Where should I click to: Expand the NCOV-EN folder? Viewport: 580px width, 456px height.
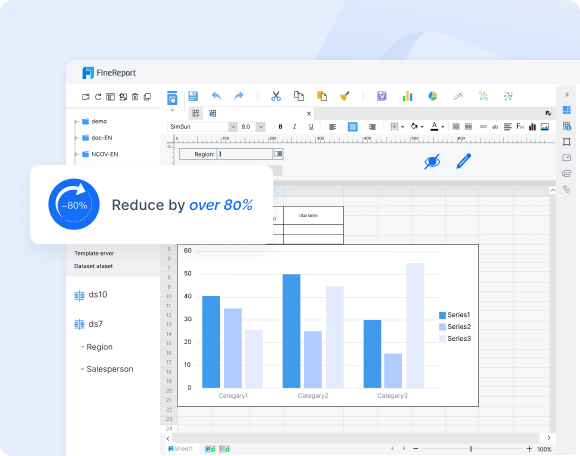[77, 154]
